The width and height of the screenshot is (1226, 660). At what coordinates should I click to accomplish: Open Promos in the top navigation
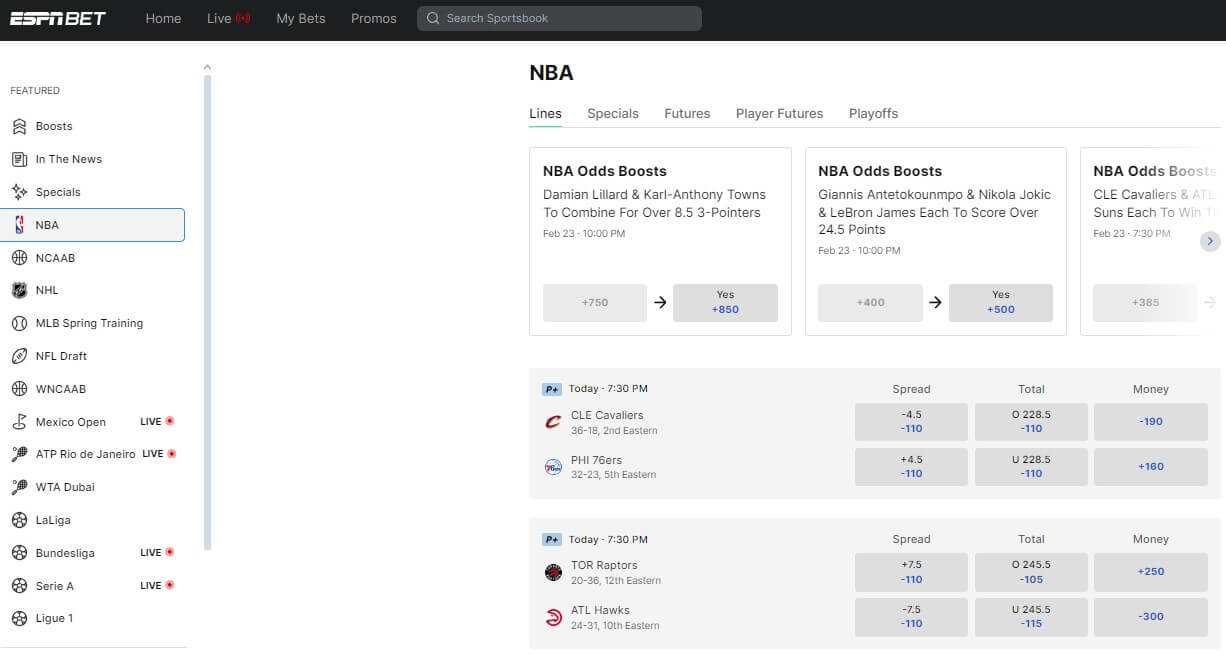[374, 18]
